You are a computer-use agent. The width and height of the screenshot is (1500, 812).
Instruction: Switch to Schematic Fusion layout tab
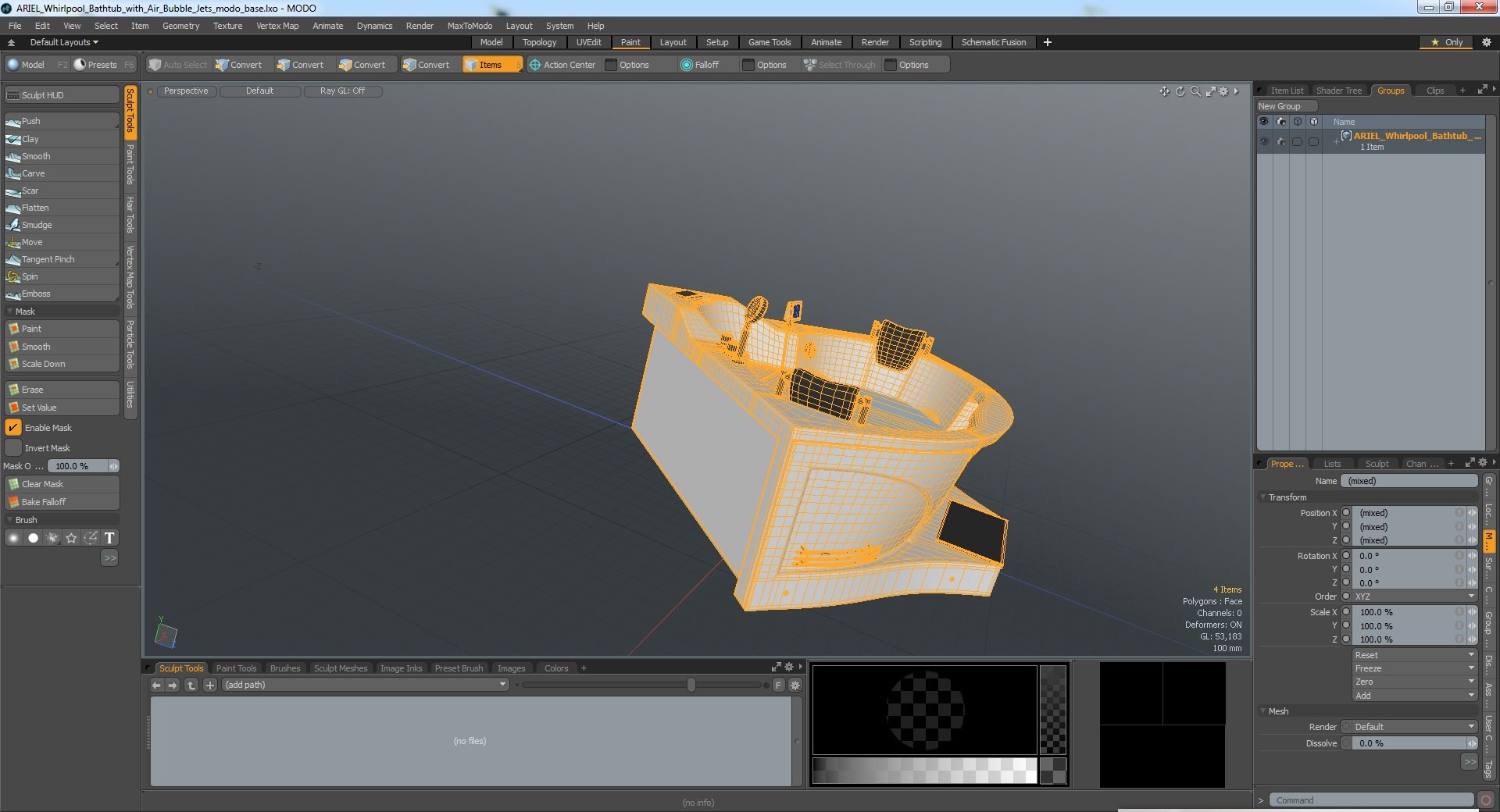994,42
